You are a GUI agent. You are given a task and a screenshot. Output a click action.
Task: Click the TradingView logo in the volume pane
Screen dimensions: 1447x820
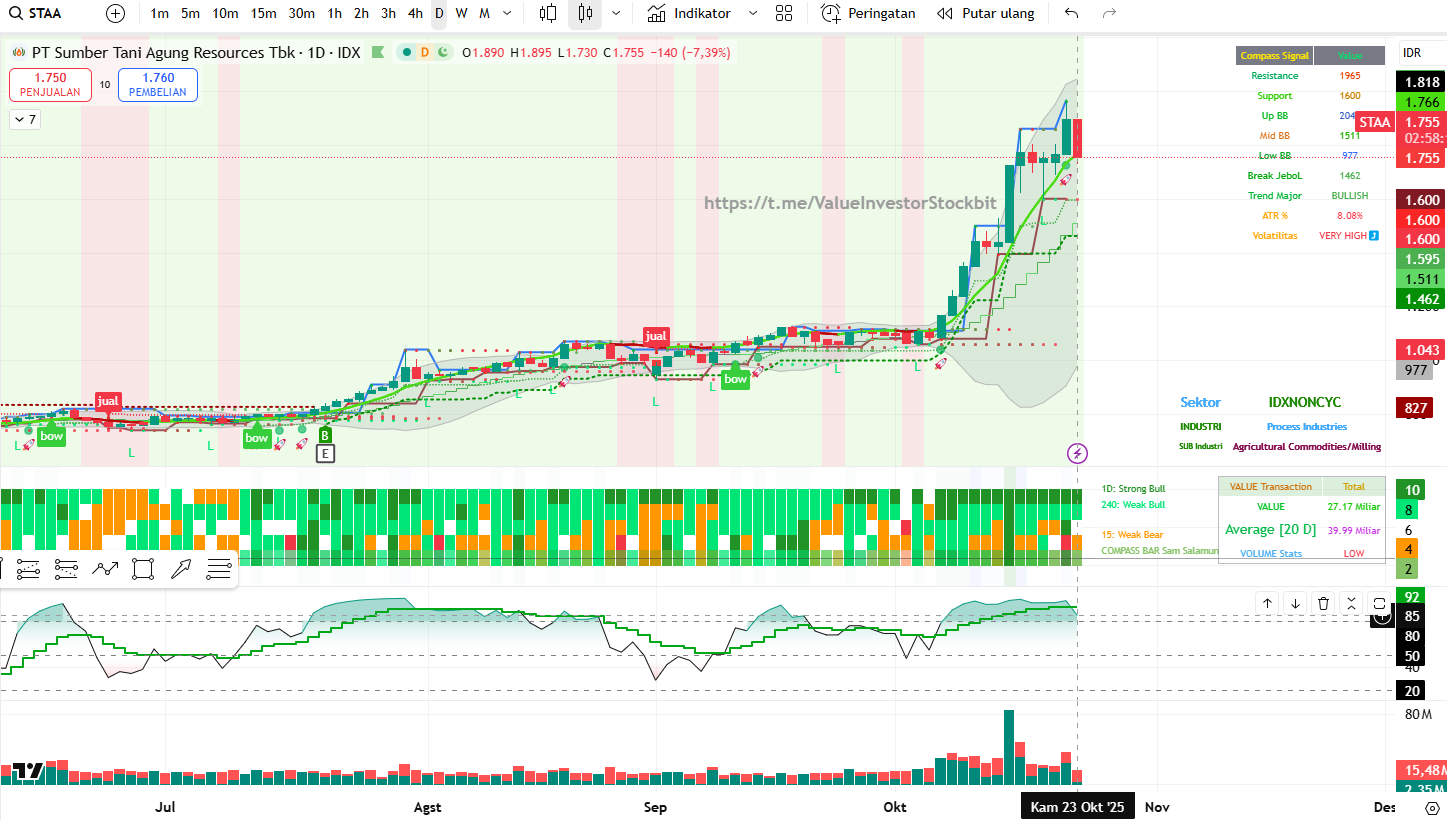[x=28, y=770]
